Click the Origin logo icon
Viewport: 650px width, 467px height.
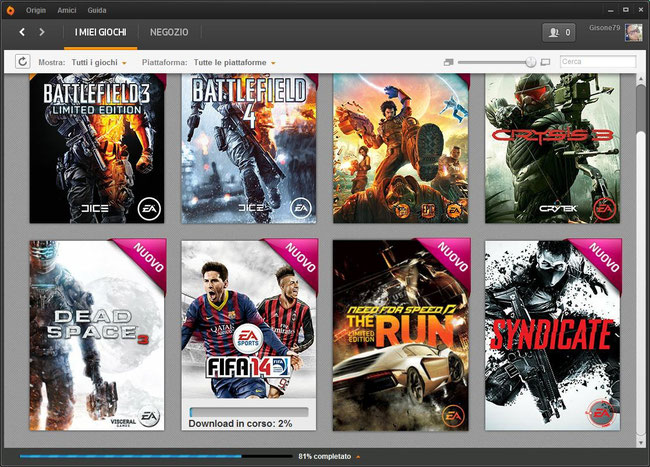pos(10,10)
